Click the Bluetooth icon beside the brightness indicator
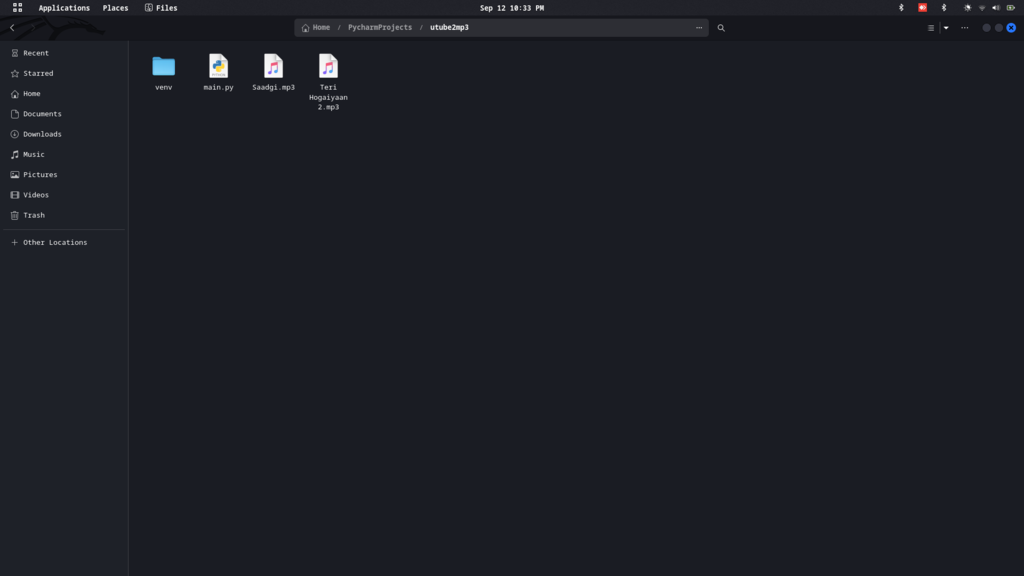The image size is (1024, 576). click(x=944, y=8)
